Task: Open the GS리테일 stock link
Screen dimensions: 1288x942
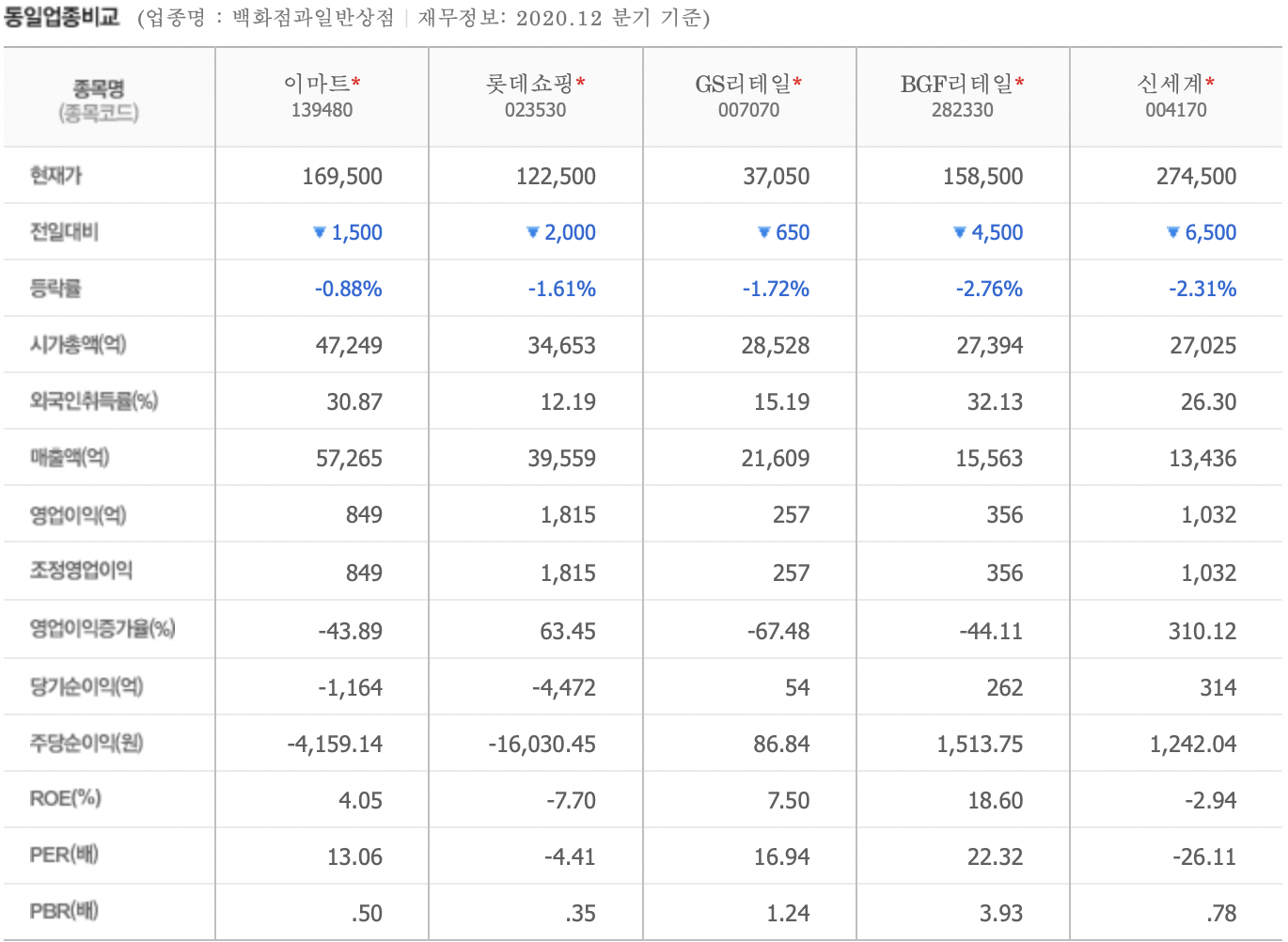Action: pyautogui.click(x=743, y=84)
